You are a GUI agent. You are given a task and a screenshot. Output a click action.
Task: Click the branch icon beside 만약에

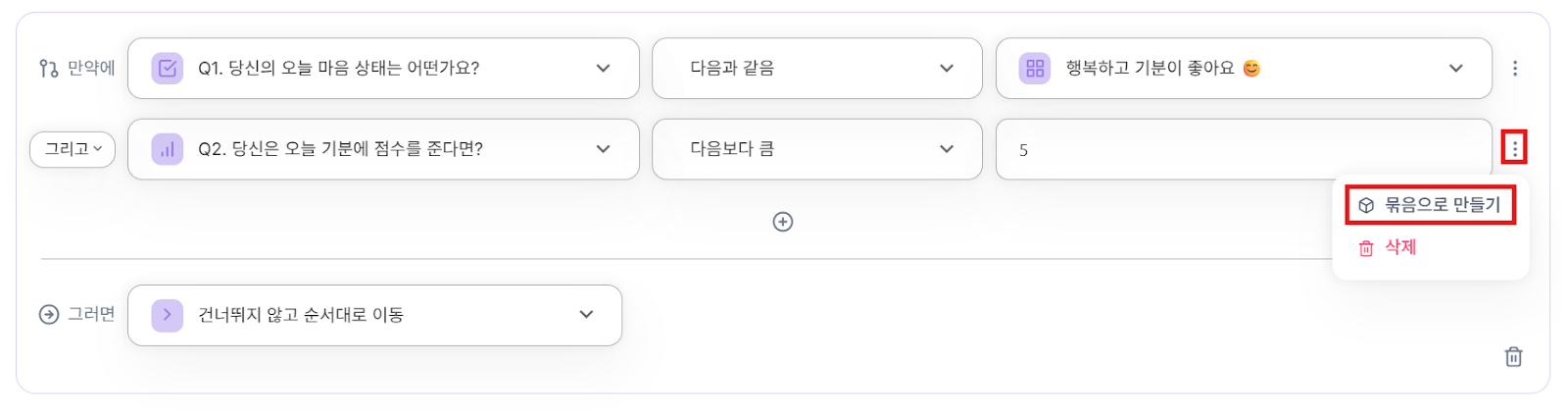tap(48, 69)
